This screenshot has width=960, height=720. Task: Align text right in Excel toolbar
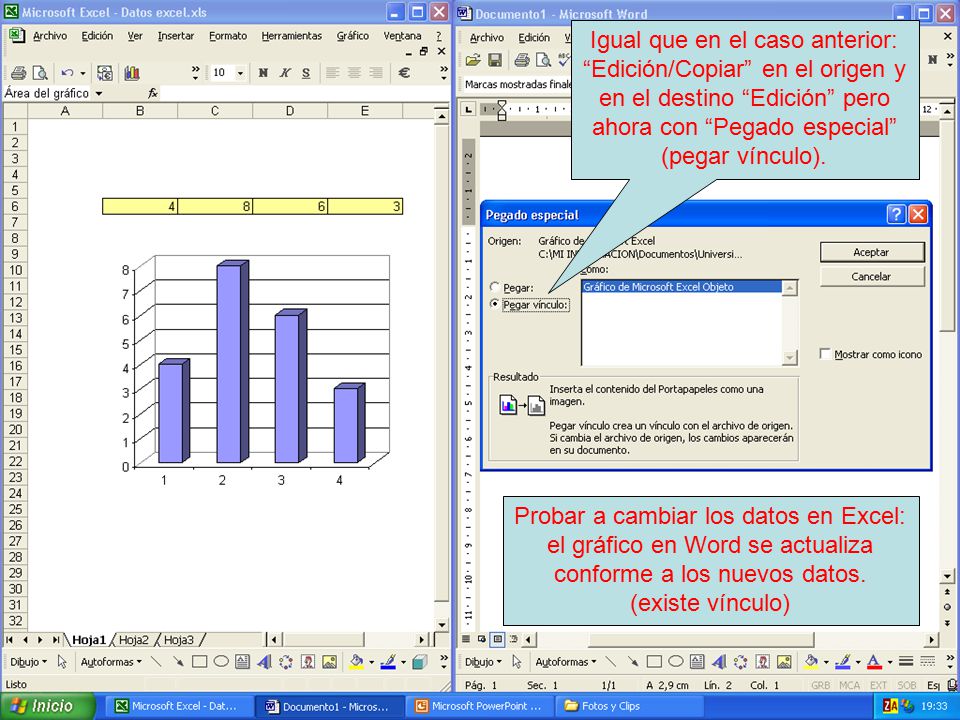[x=375, y=73]
